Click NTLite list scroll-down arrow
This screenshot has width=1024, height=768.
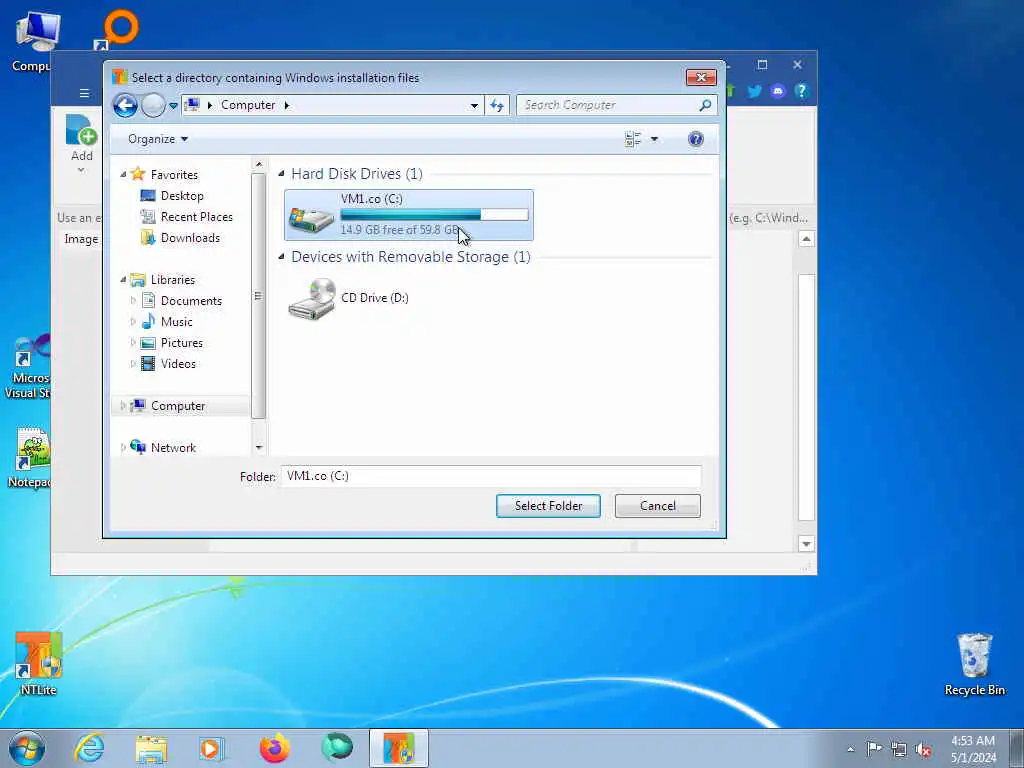(807, 544)
